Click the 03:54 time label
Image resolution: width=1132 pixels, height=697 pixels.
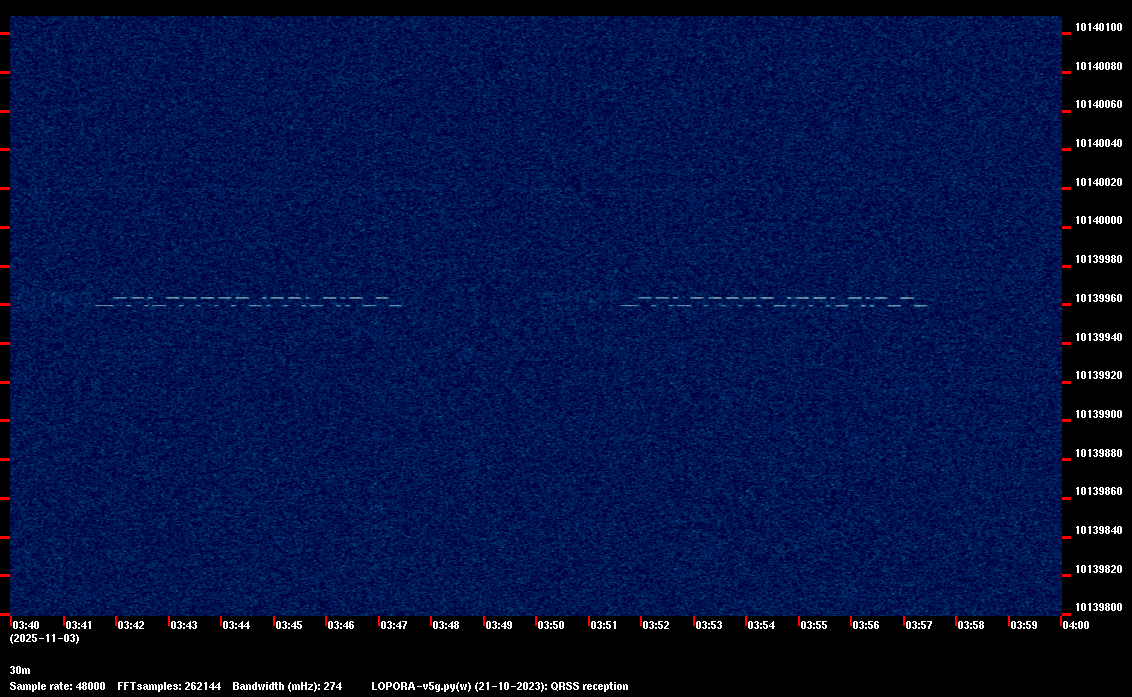click(761, 625)
